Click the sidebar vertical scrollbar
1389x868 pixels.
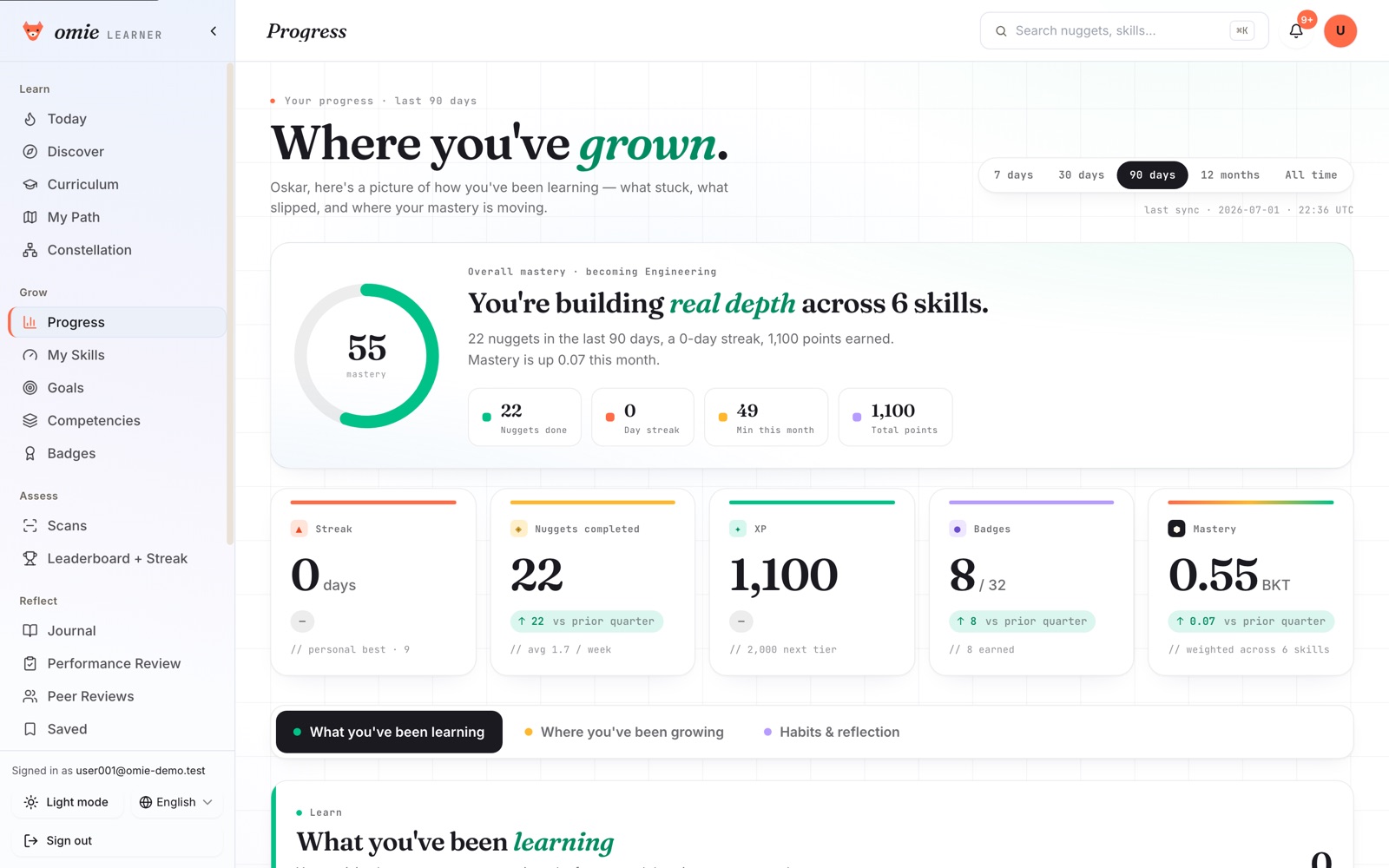coord(230,304)
